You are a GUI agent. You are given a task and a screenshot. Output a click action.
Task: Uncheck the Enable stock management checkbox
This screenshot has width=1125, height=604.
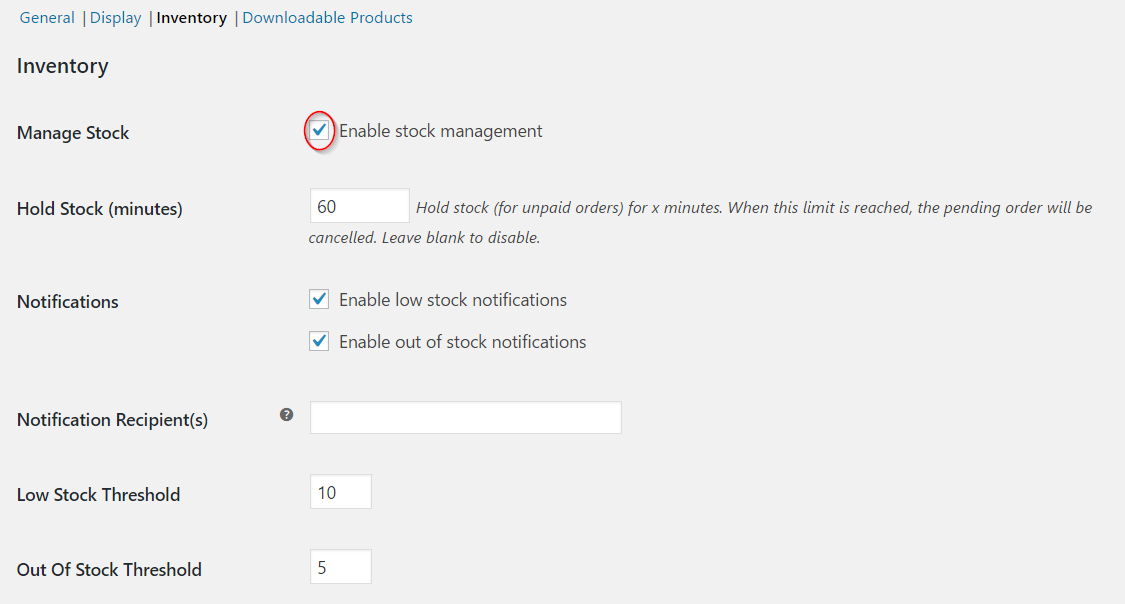tap(319, 131)
